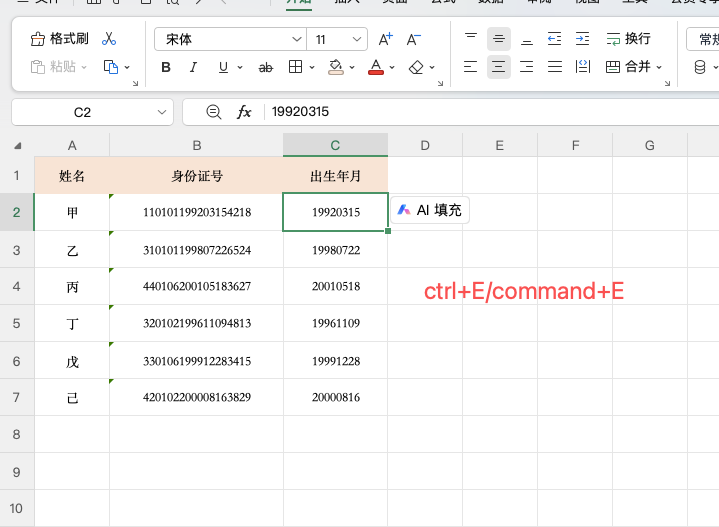The image size is (719, 527).
Task: Open the borders dropdown arrow
Action: (312, 67)
